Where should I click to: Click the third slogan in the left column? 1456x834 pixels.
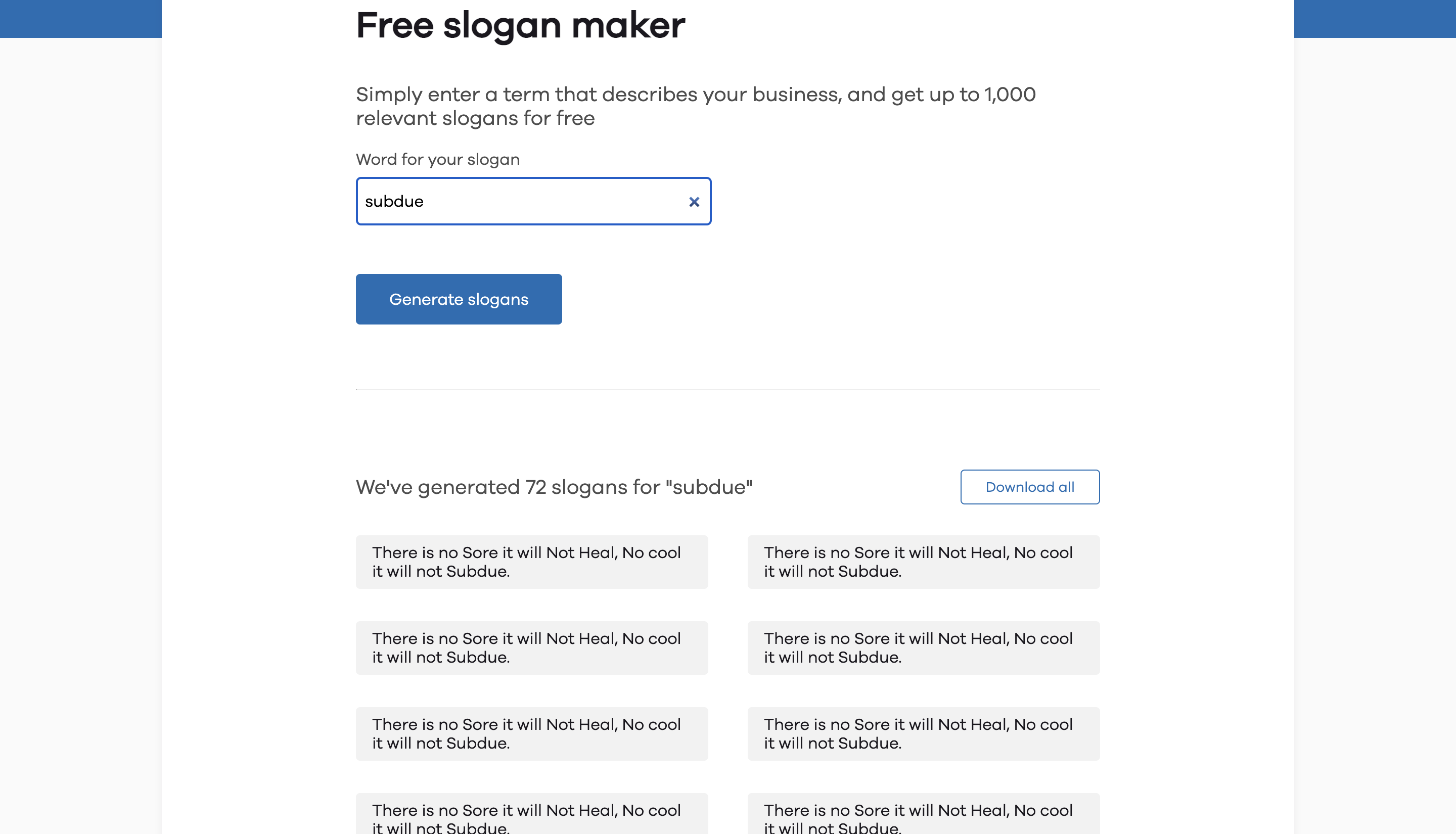[x=531, y=733]
